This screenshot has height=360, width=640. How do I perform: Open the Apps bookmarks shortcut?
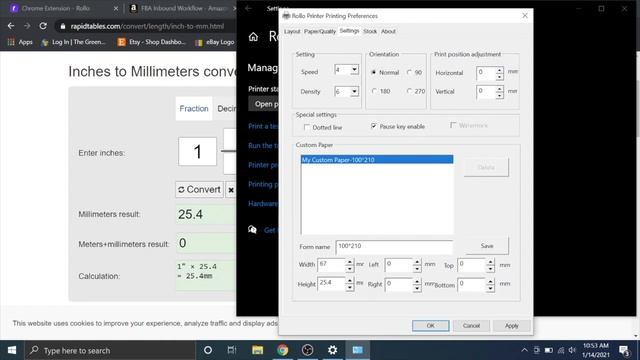point(20,42)
